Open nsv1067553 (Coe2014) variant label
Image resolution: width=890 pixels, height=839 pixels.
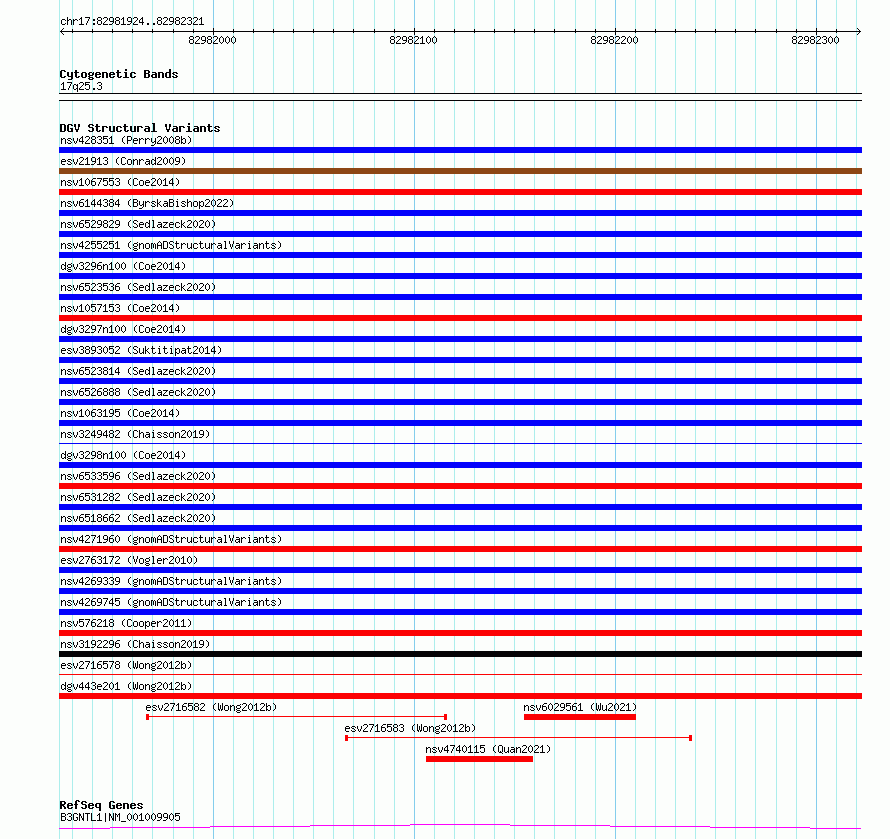(120, 182)
